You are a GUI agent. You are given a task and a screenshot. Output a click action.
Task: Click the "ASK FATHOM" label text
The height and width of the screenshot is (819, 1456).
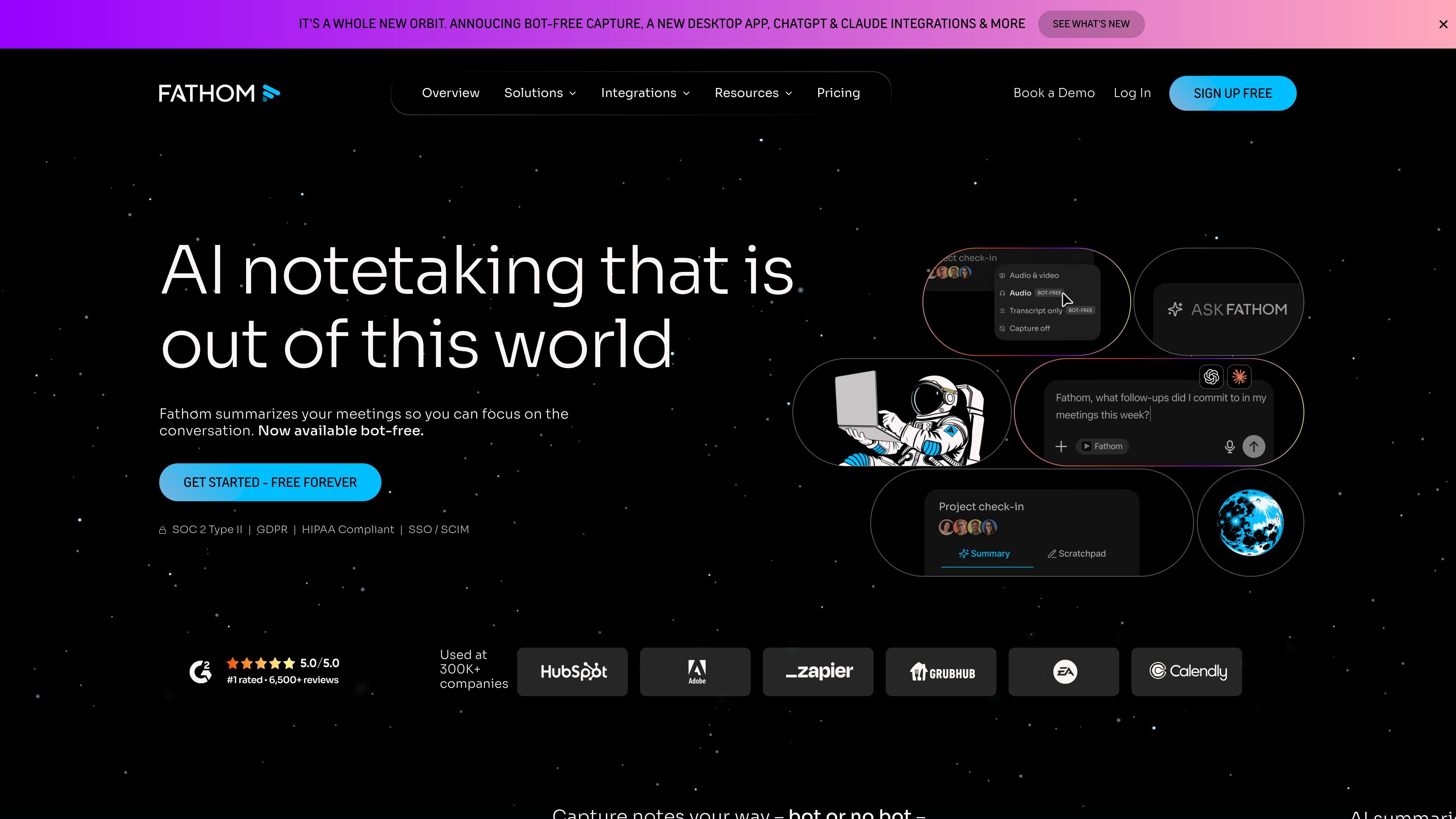click(1239, 310)
